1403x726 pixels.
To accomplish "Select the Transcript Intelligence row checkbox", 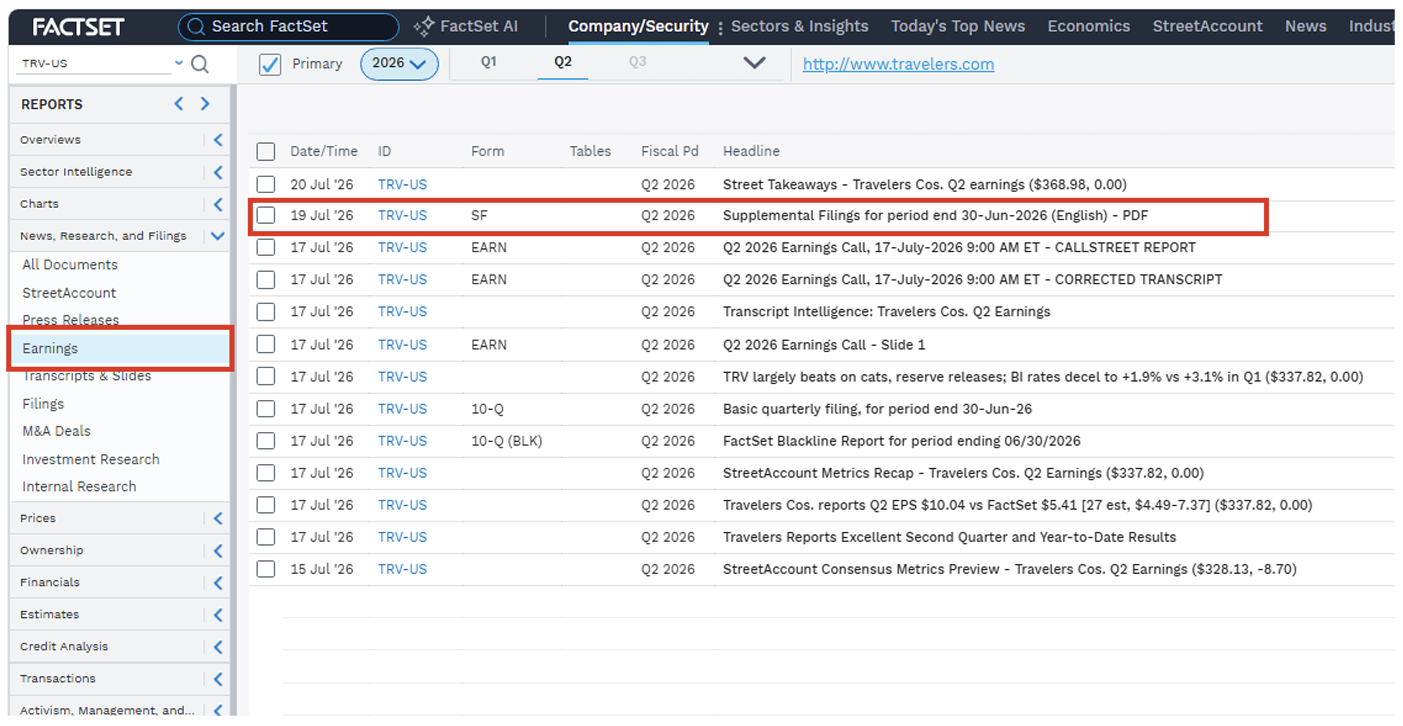I will tap(265, 312).
